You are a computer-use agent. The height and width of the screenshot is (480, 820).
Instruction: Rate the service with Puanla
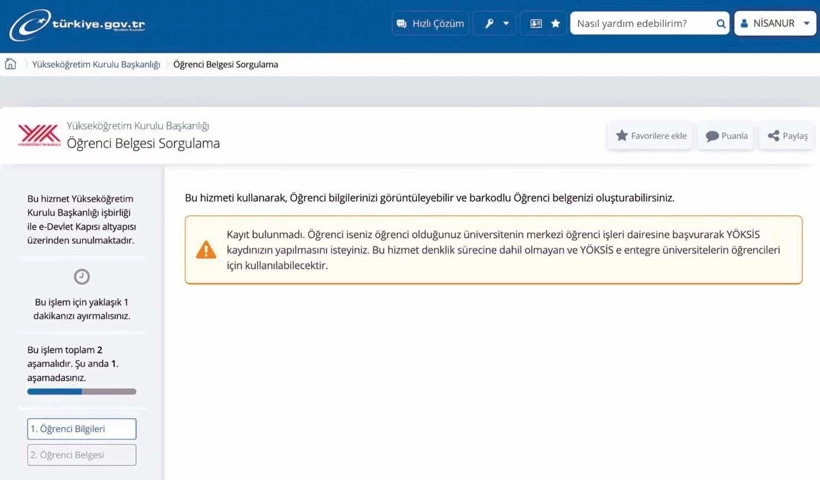pyautogui.click(x=726, y=136)
